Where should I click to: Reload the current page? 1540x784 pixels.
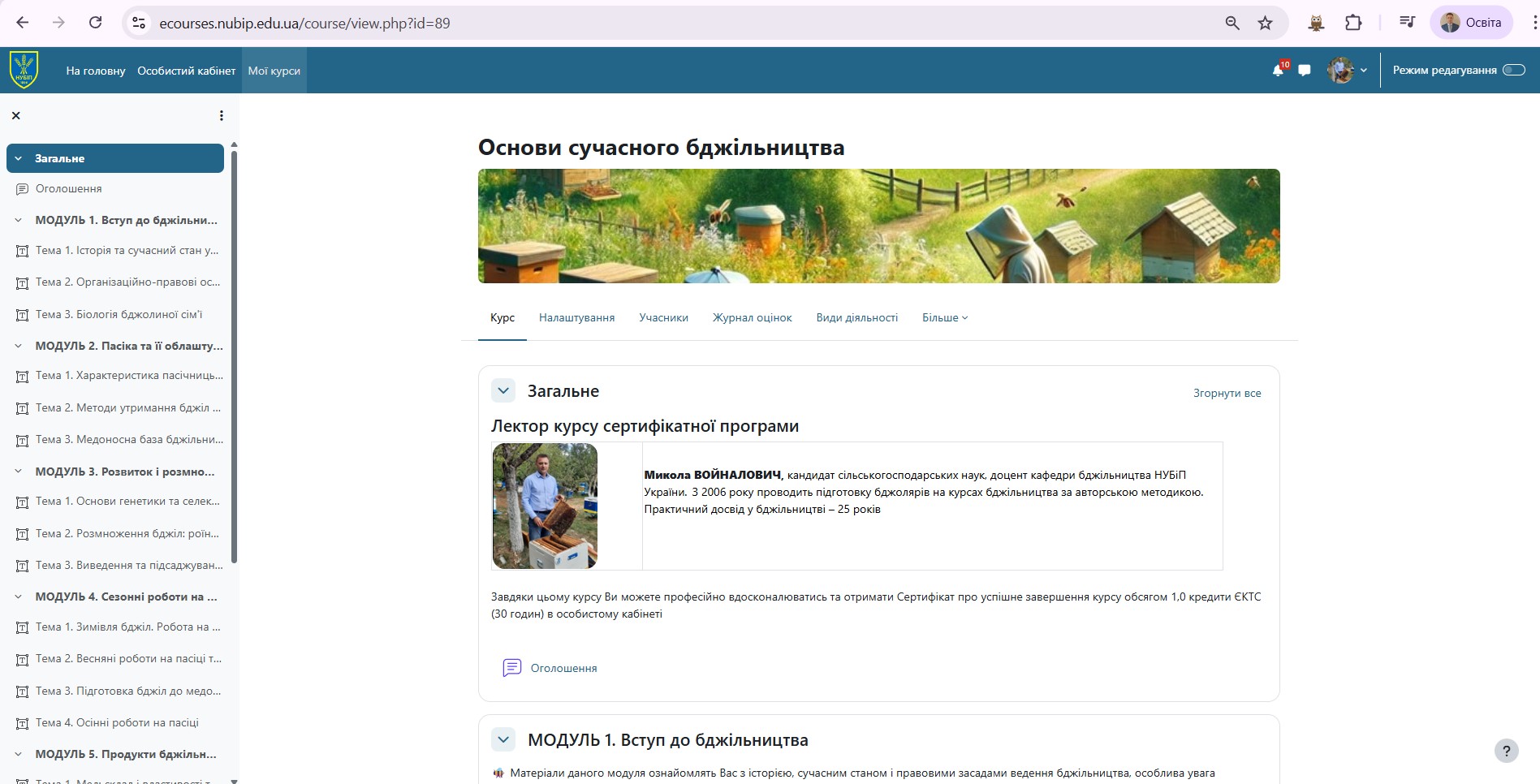[95, 23]
